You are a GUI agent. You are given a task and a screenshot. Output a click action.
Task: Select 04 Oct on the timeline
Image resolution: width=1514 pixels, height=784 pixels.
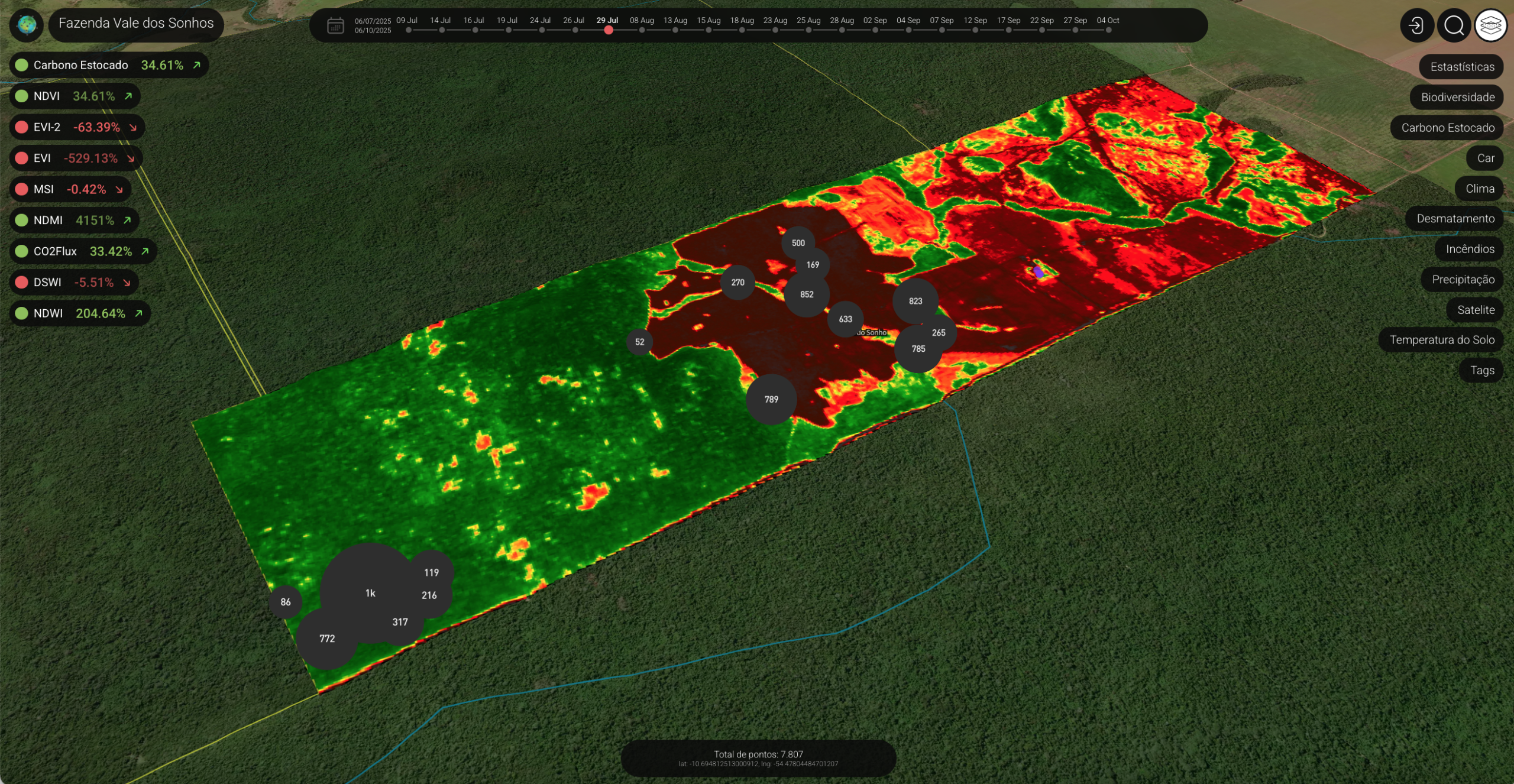[1108, 30]
